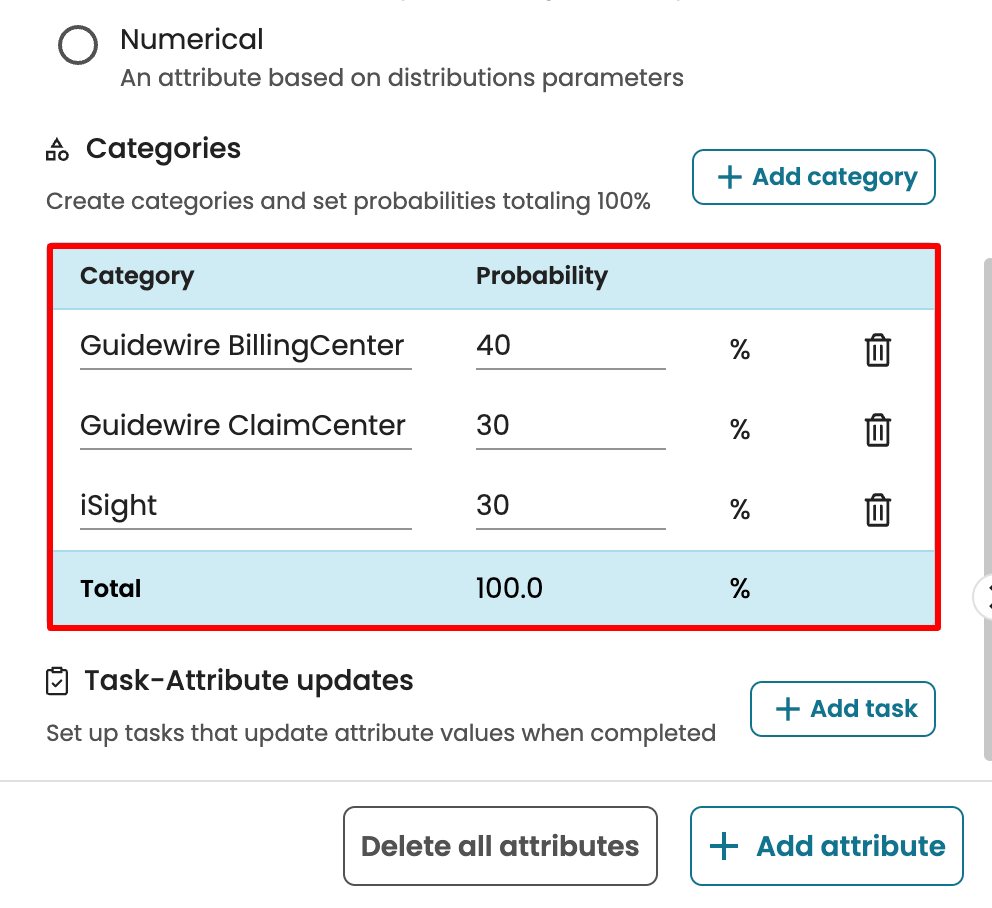Click the Add attribute button
Viewport: 992px width, 908px height.
[x=826, y=847]
